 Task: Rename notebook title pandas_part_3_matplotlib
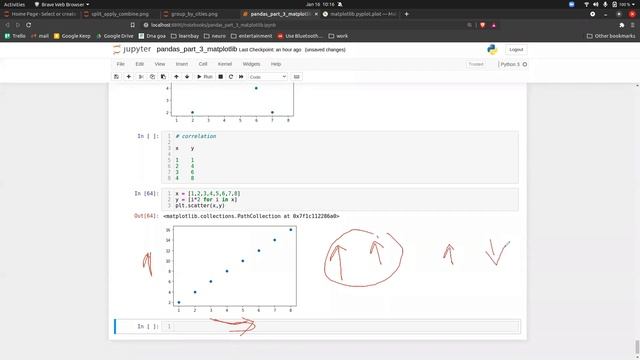[x=196, y=49]
